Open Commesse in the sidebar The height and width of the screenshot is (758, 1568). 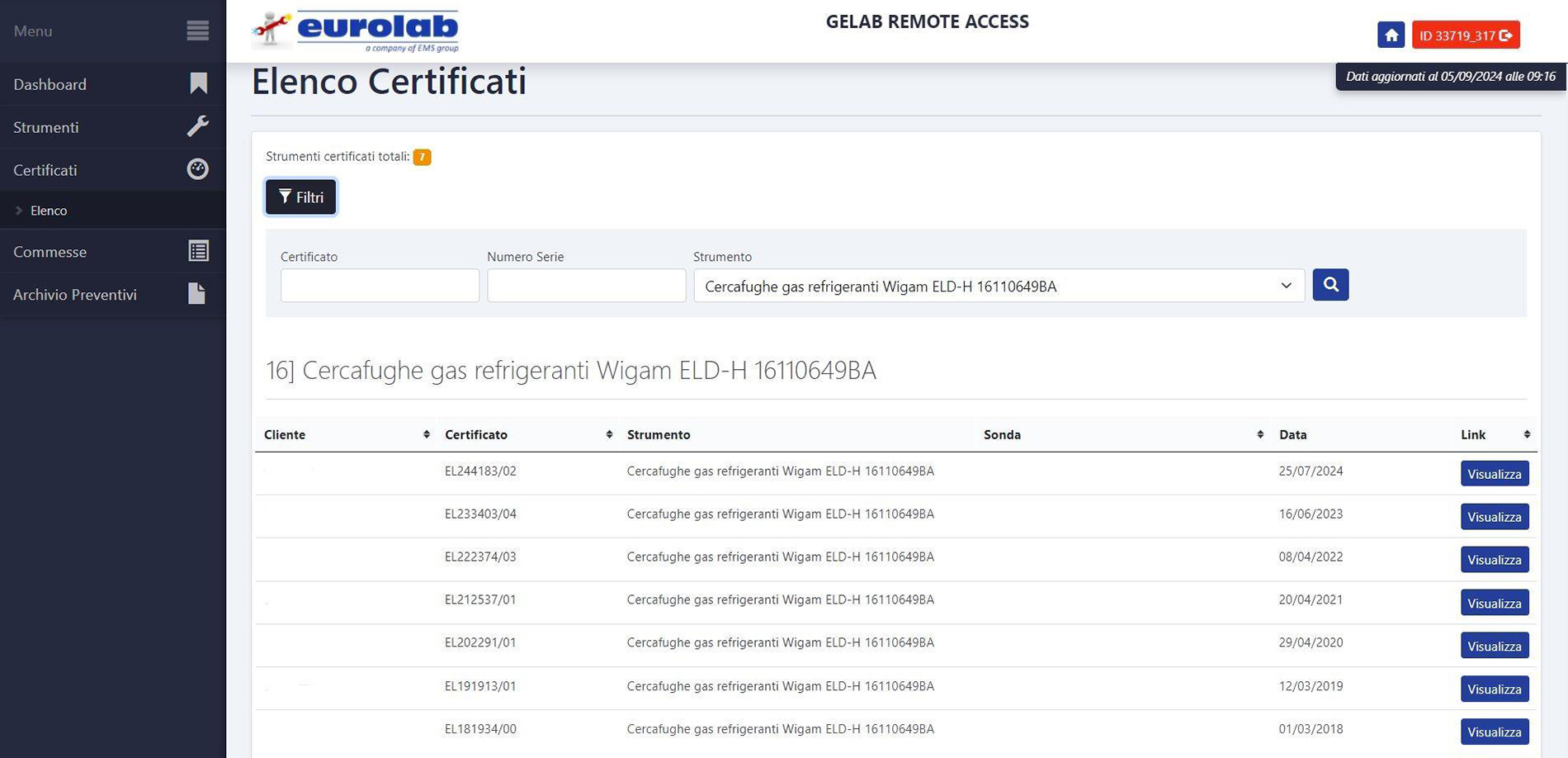pyautogui.click(x=113, y=252)
